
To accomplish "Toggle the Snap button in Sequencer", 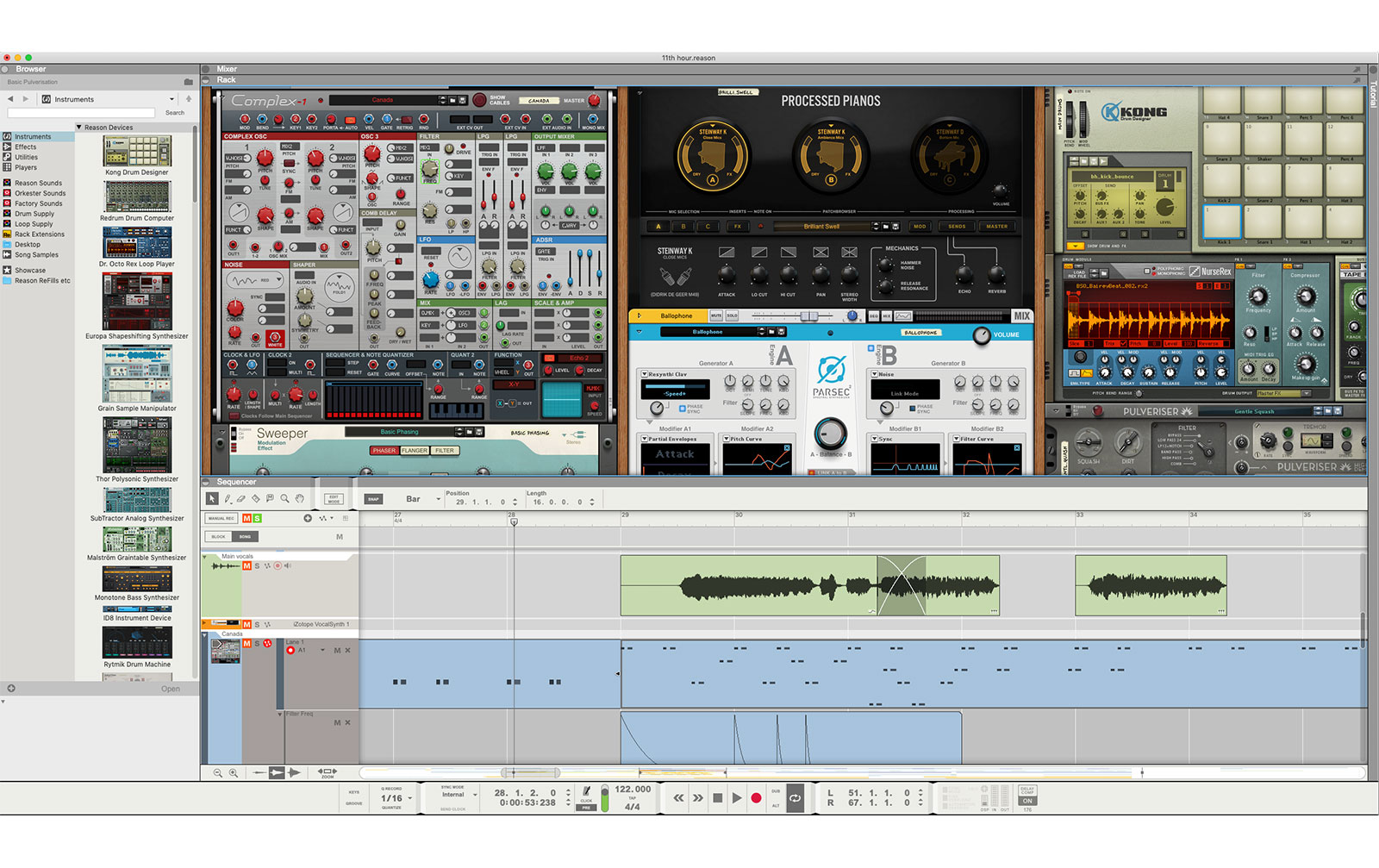I will pyautogui.click(x=373, y=499).
